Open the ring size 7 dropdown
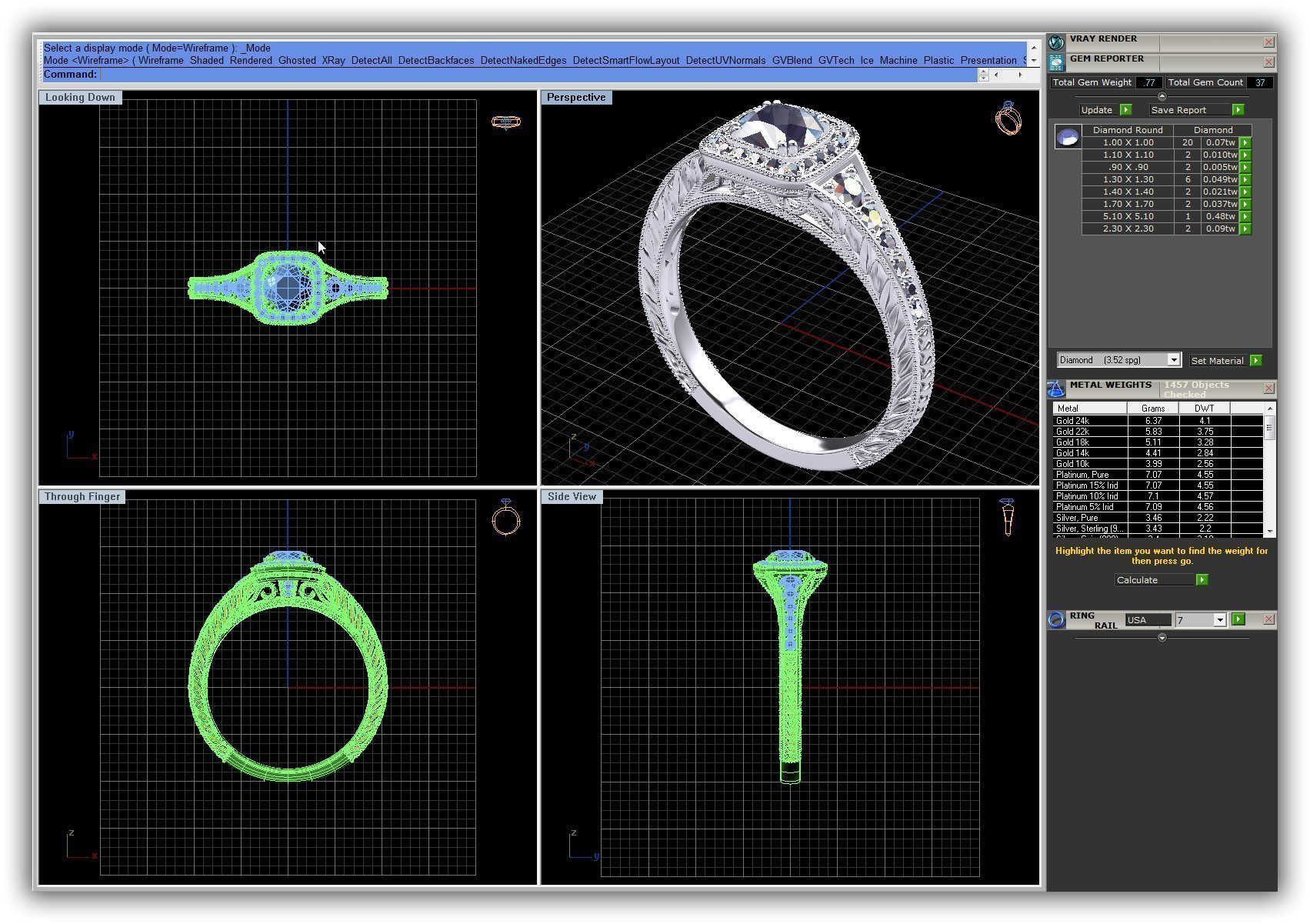1310x924 pixels. pyautogui.click(x=1219, y=620)
